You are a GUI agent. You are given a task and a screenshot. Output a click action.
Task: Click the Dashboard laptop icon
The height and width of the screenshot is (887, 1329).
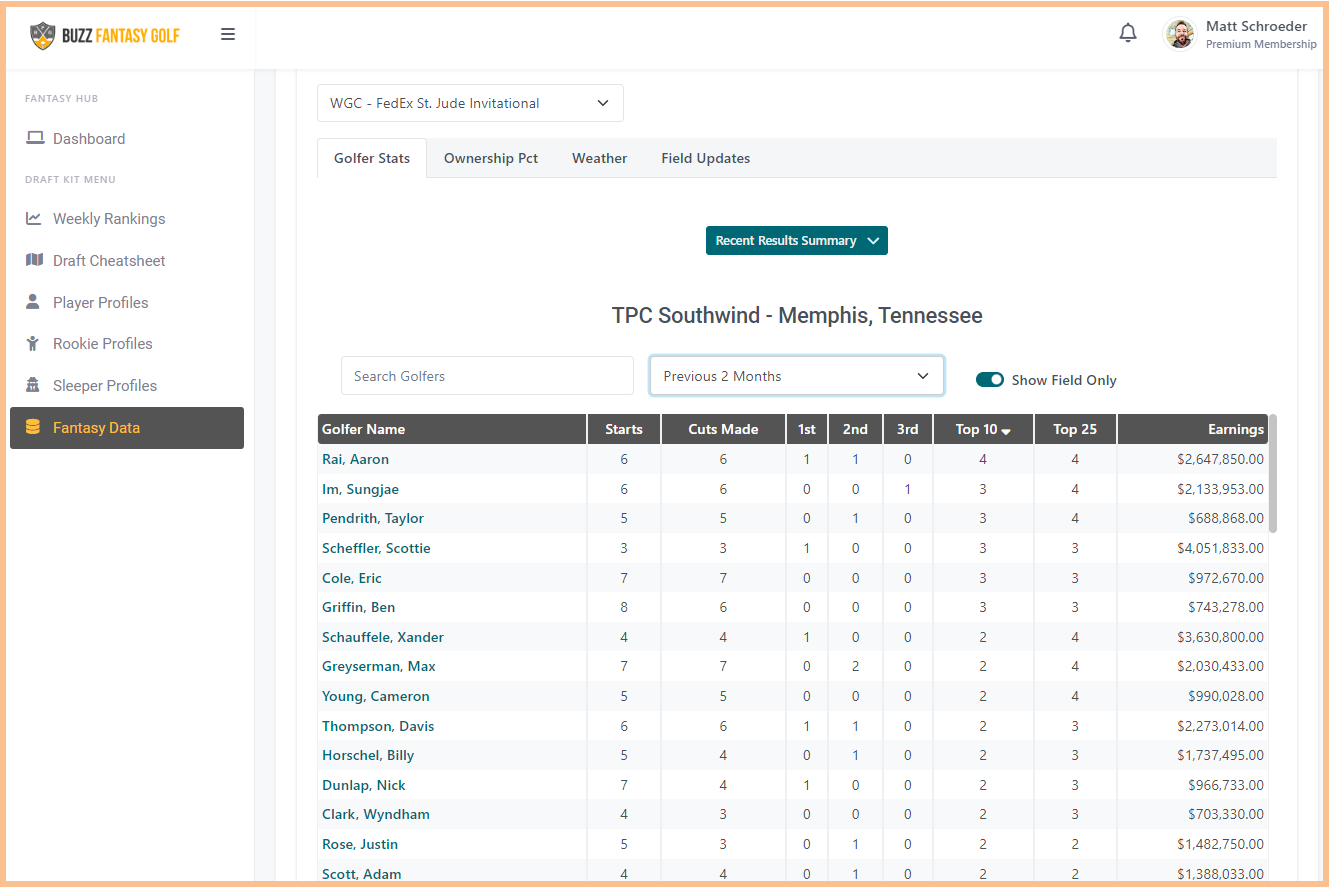tap(35, 138)
